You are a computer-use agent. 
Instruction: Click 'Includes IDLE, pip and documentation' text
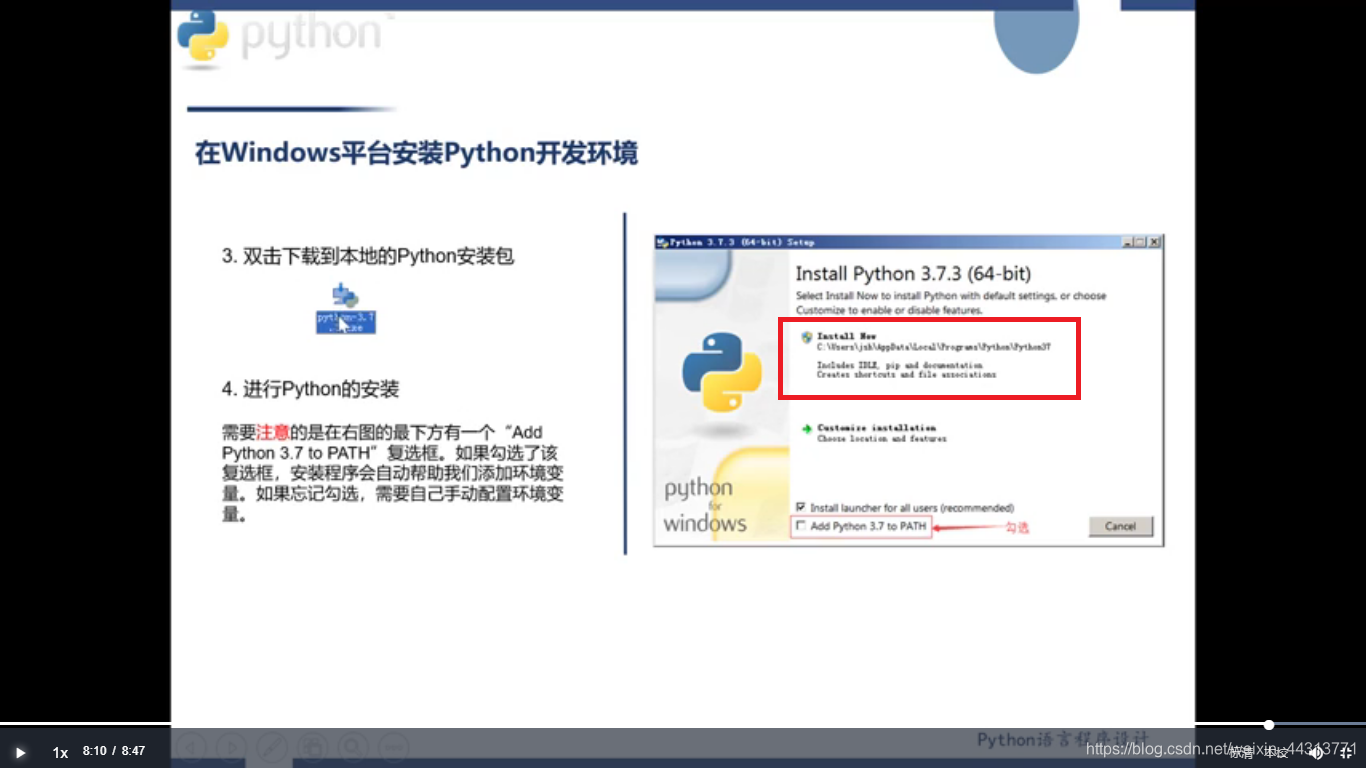[x=899, y=365]
